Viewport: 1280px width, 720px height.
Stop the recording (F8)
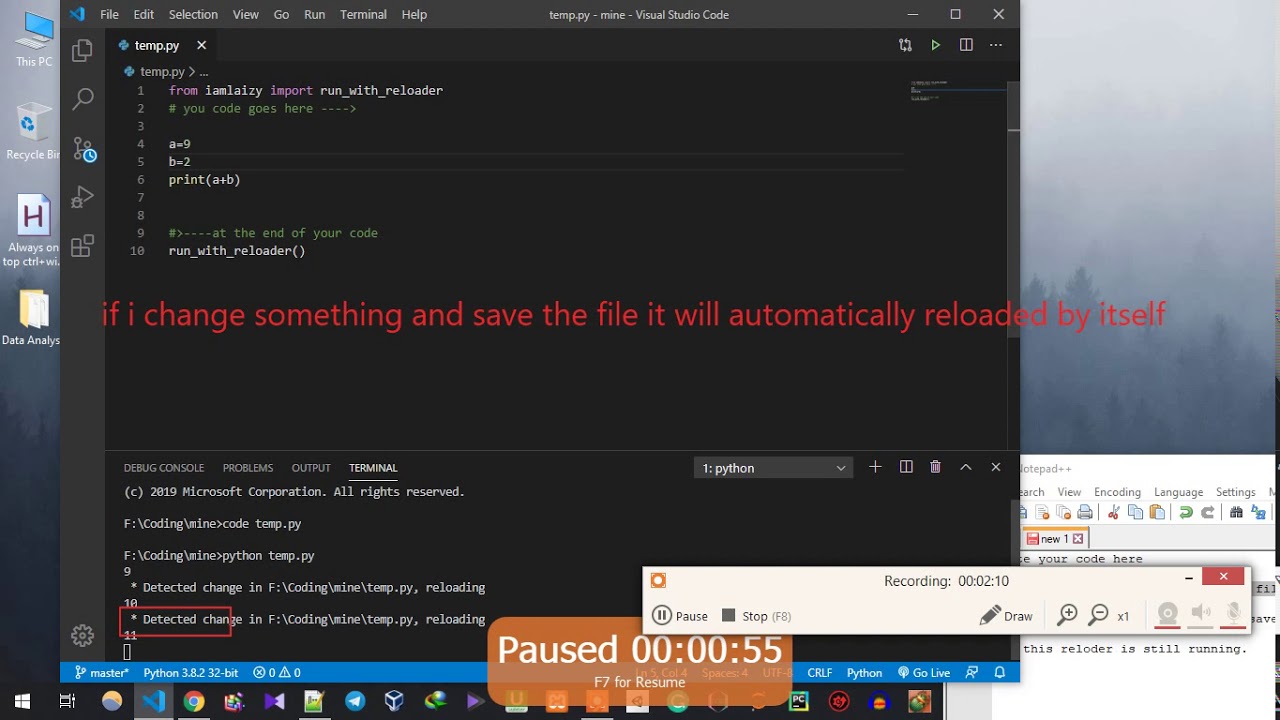pyautogui.click(x=756, y=616)
